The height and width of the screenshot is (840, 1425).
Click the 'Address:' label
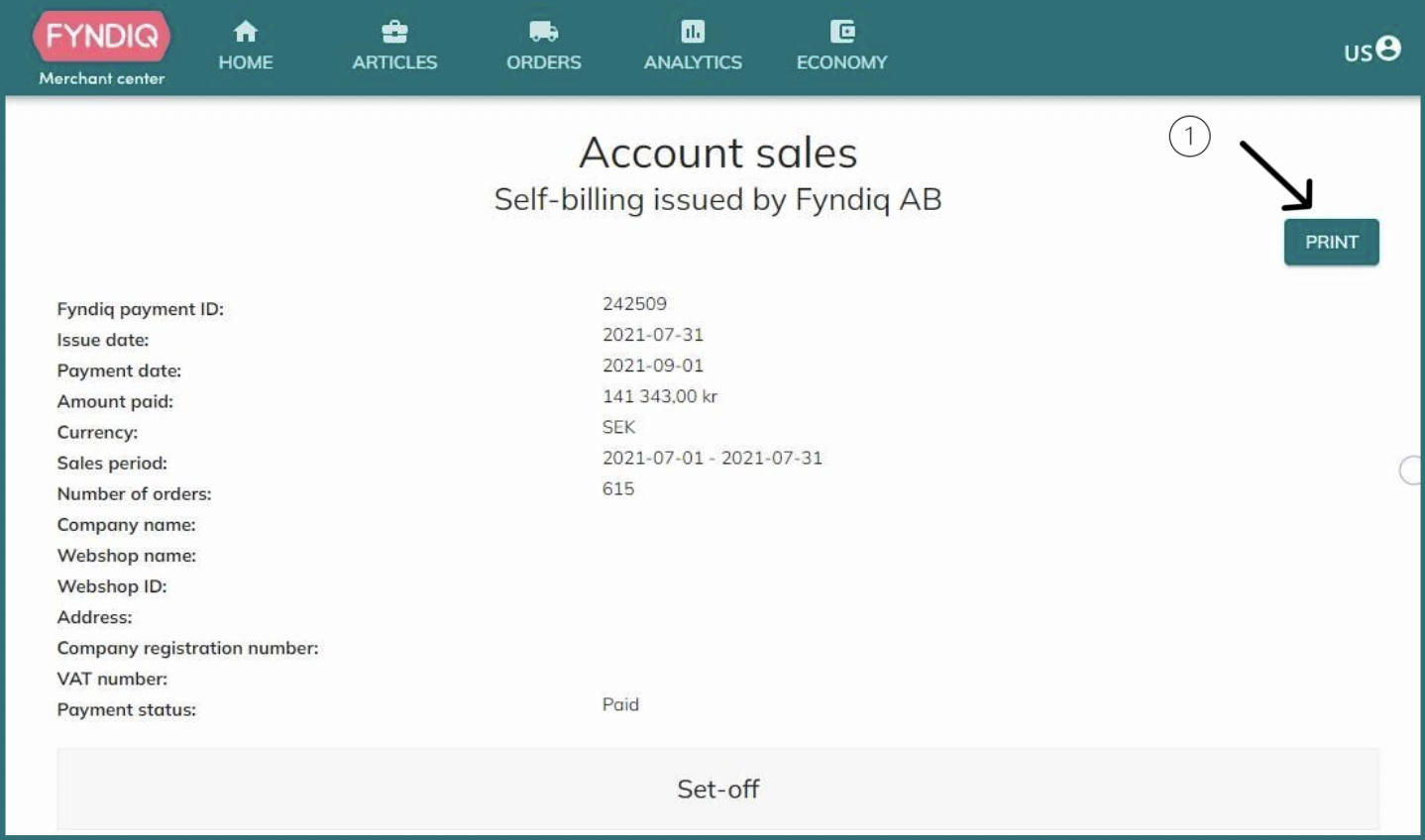94,616
